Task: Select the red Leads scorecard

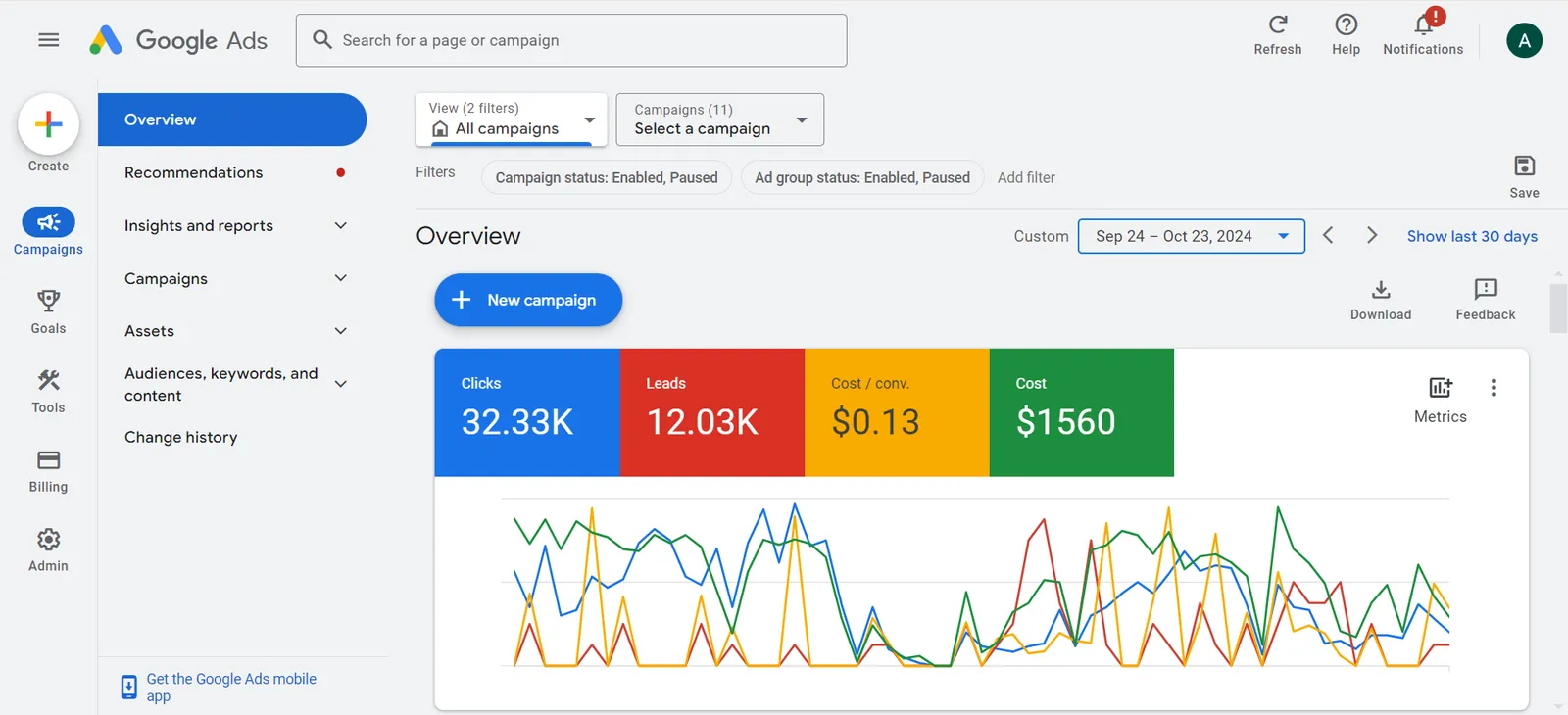Action: tap(712, 412)
